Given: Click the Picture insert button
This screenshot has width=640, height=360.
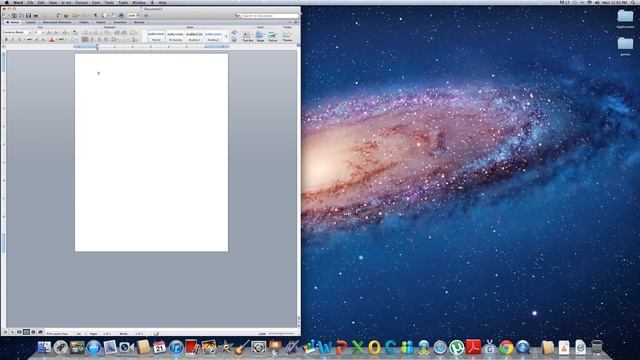Looking at the screenshot, I should [273, 36].
